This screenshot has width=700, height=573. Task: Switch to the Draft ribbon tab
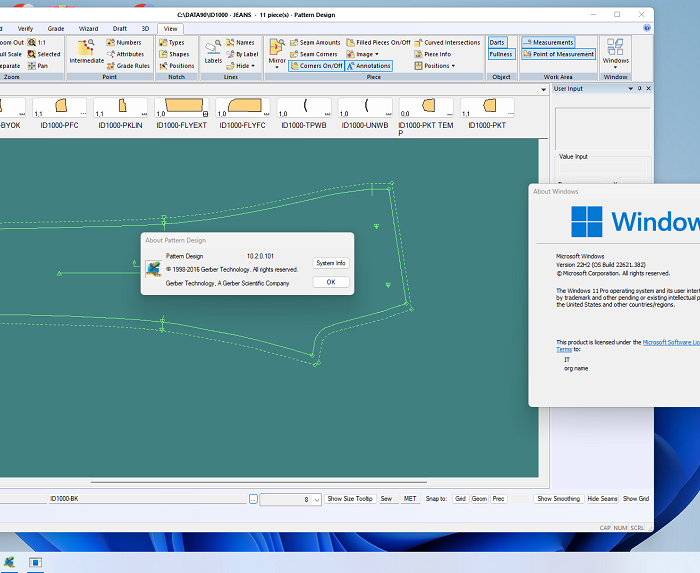120,29
